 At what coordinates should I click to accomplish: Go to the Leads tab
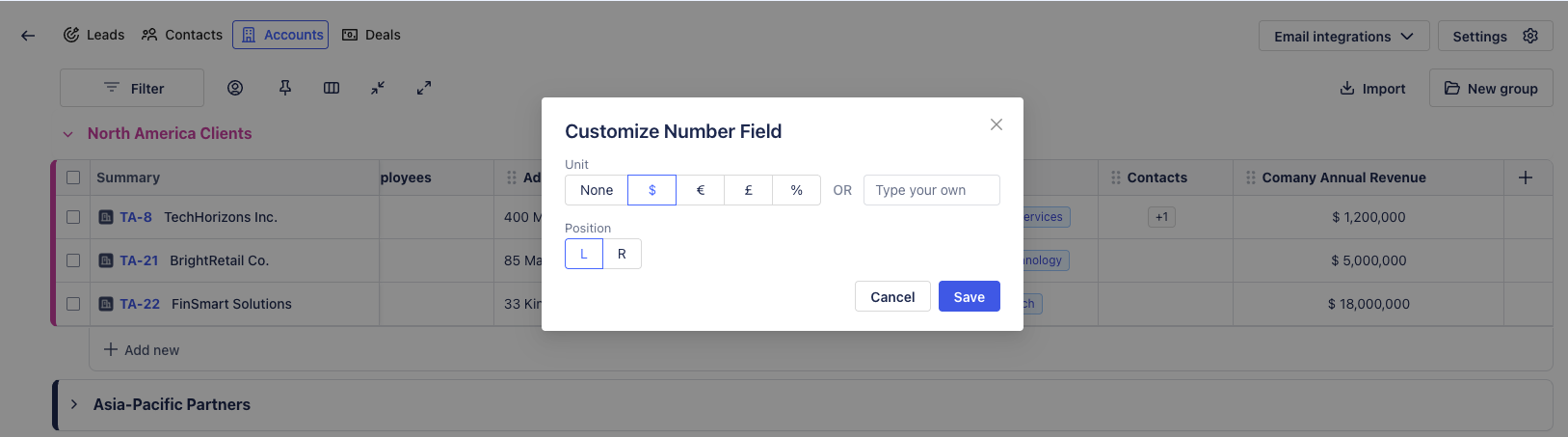(94, 35)
